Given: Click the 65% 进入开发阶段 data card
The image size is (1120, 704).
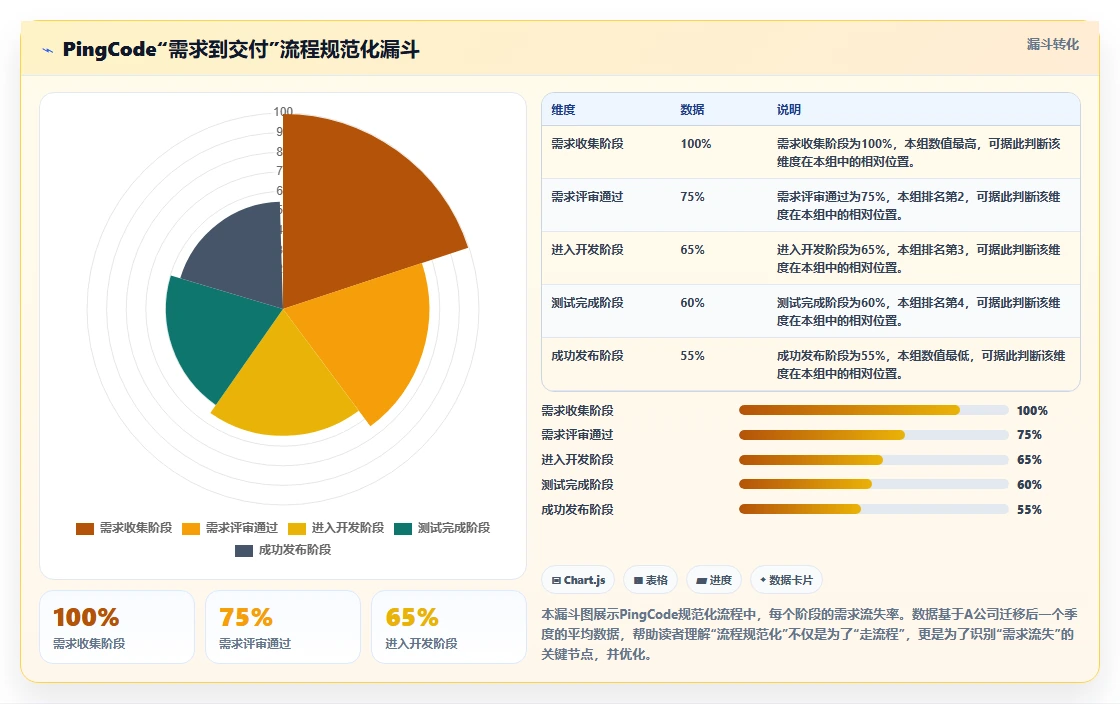Looking at the screenshot, I should point(449,627).
